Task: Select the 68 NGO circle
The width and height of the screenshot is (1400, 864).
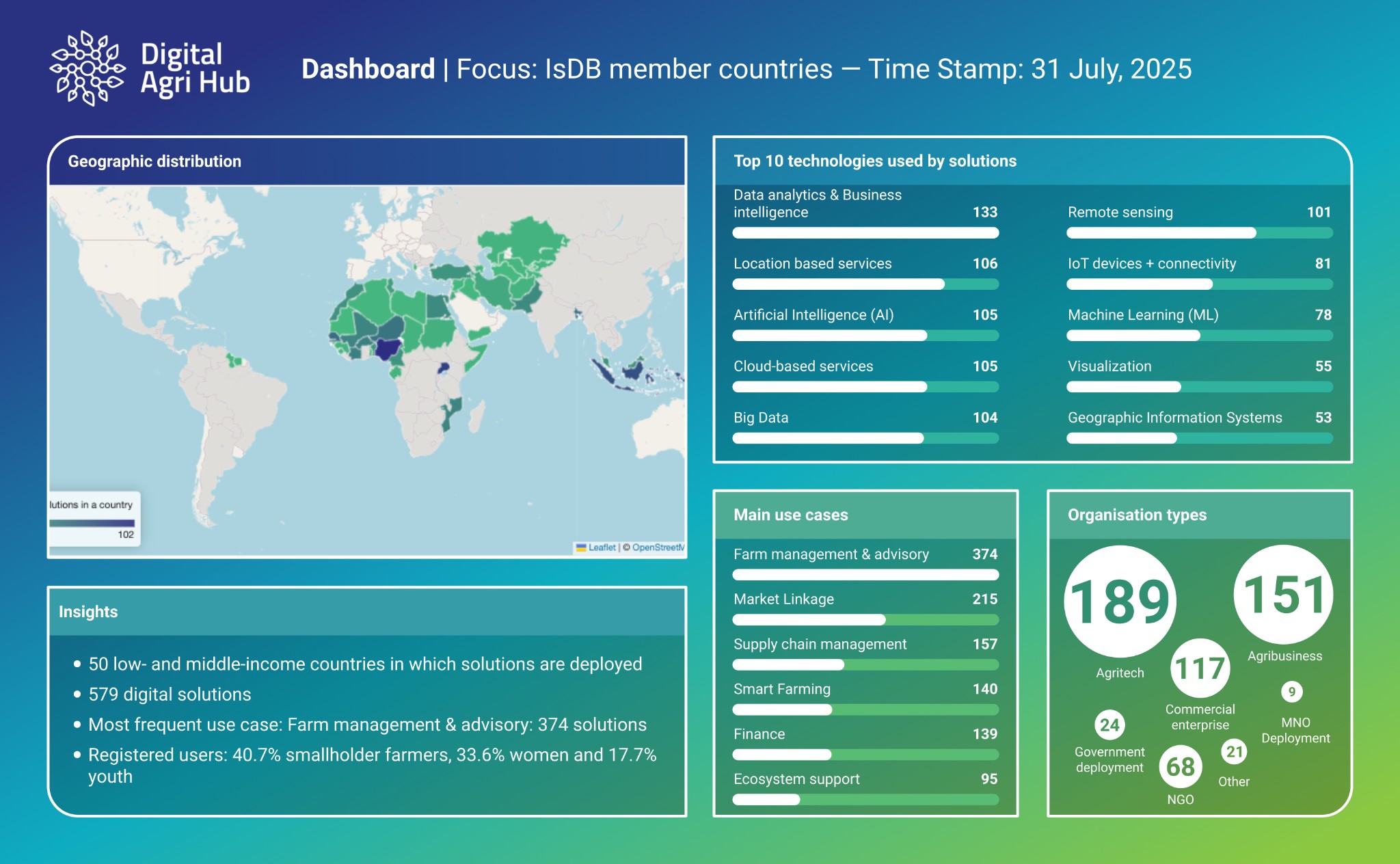Action: click(x=1181, y=766)
